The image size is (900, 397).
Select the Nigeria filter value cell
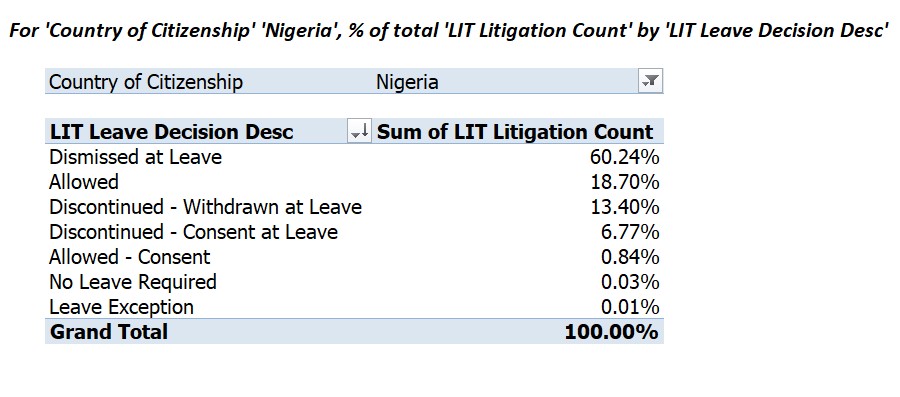point(407,81)
